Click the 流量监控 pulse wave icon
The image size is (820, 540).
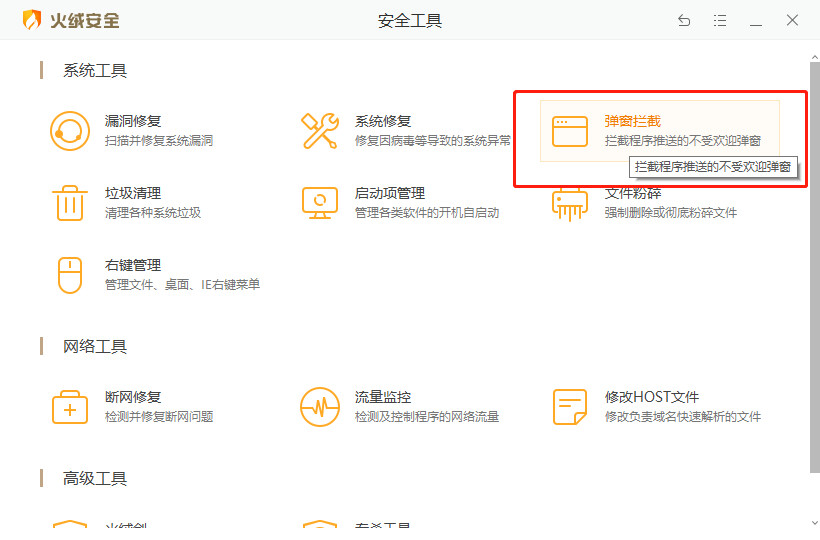tap(320, 407)
